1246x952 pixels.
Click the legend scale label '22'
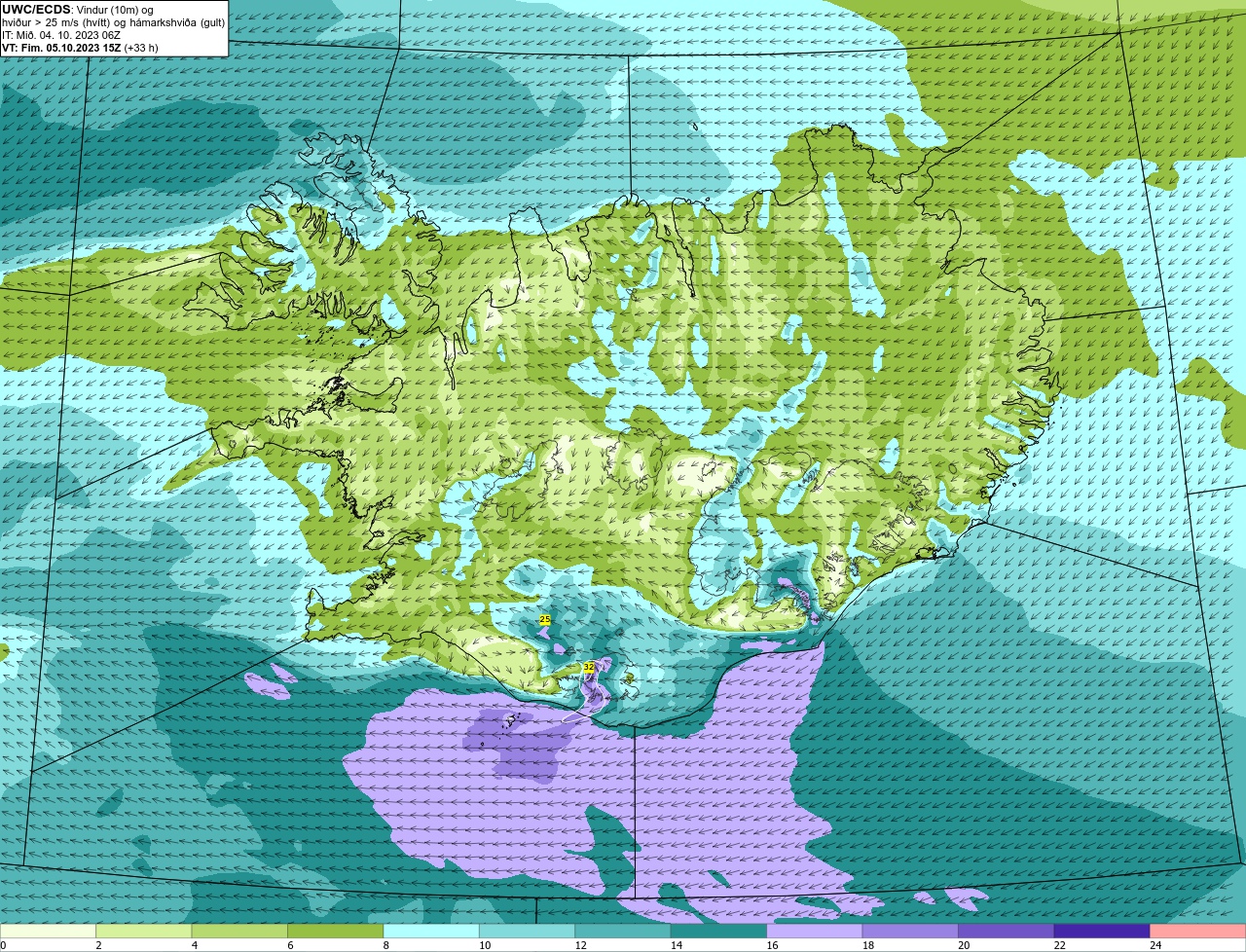point(1059,945)
